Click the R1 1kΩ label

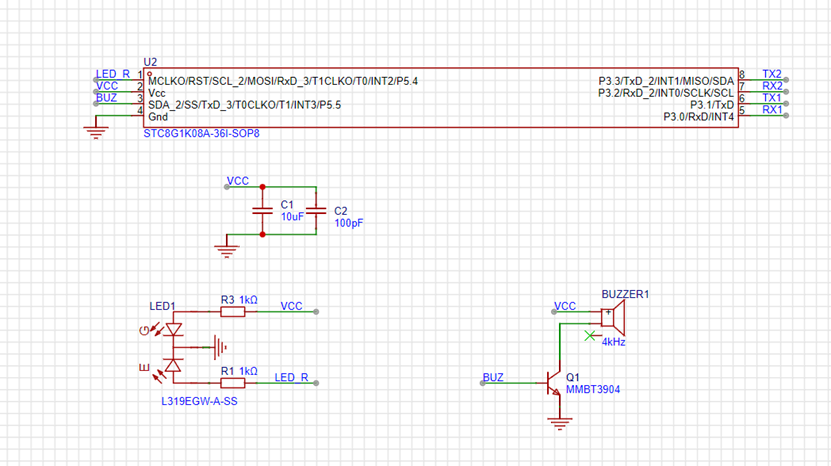[x=239, y=371]
